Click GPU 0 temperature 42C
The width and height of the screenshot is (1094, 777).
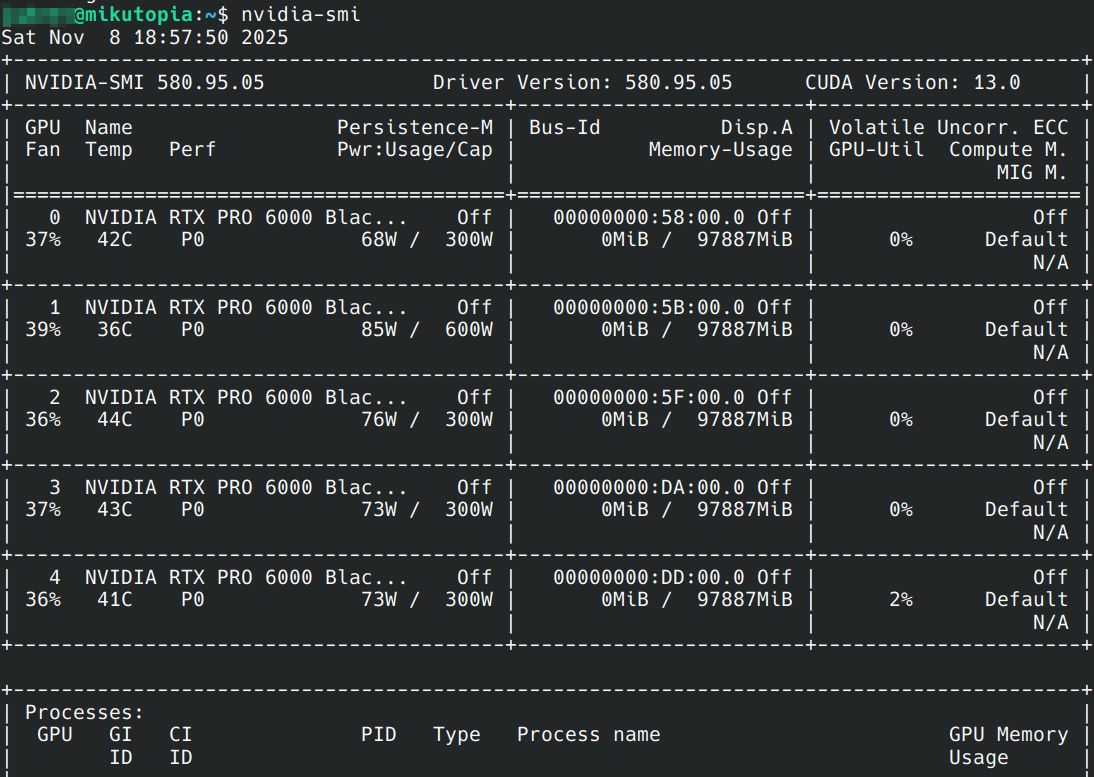tap(114, 240)
